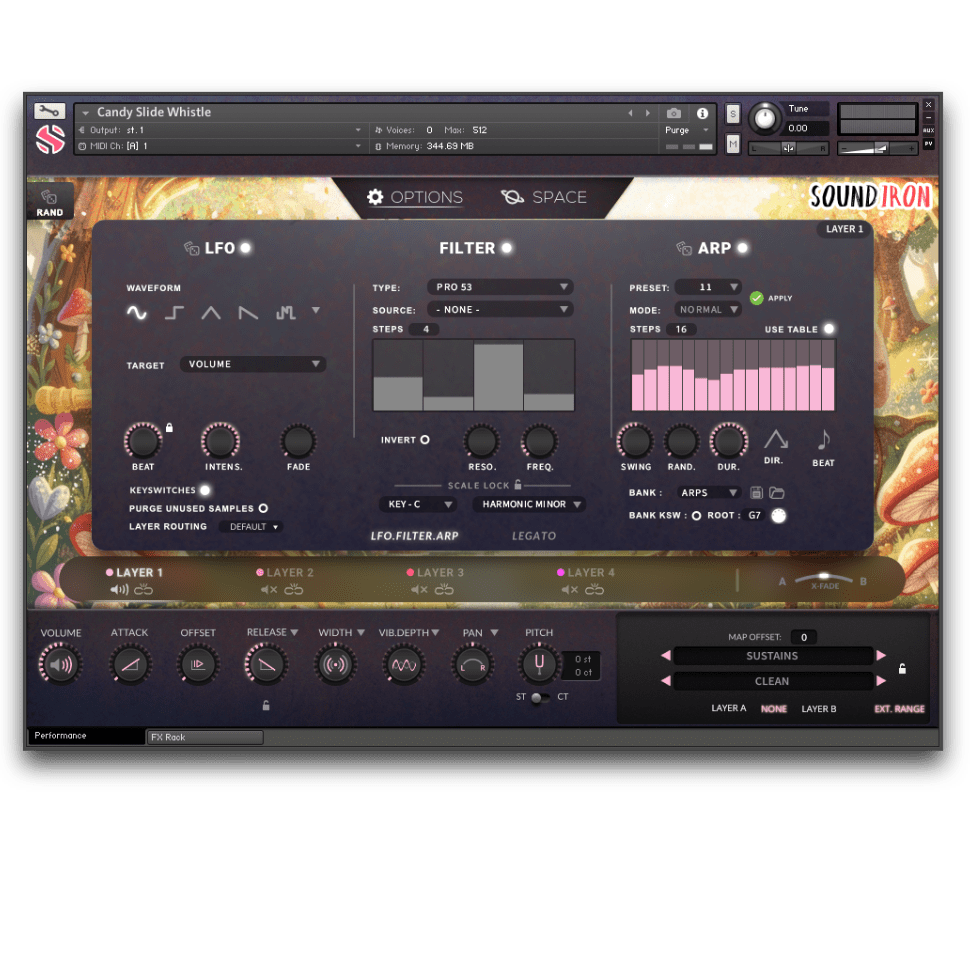970x970 pixels.
Task: Click Layer 3 link icon
Action: 444,590
